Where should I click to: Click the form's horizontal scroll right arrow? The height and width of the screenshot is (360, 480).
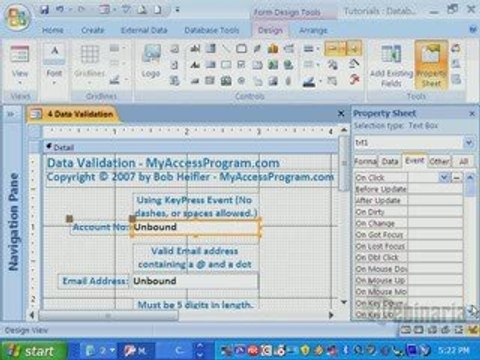tap(331, 315)
